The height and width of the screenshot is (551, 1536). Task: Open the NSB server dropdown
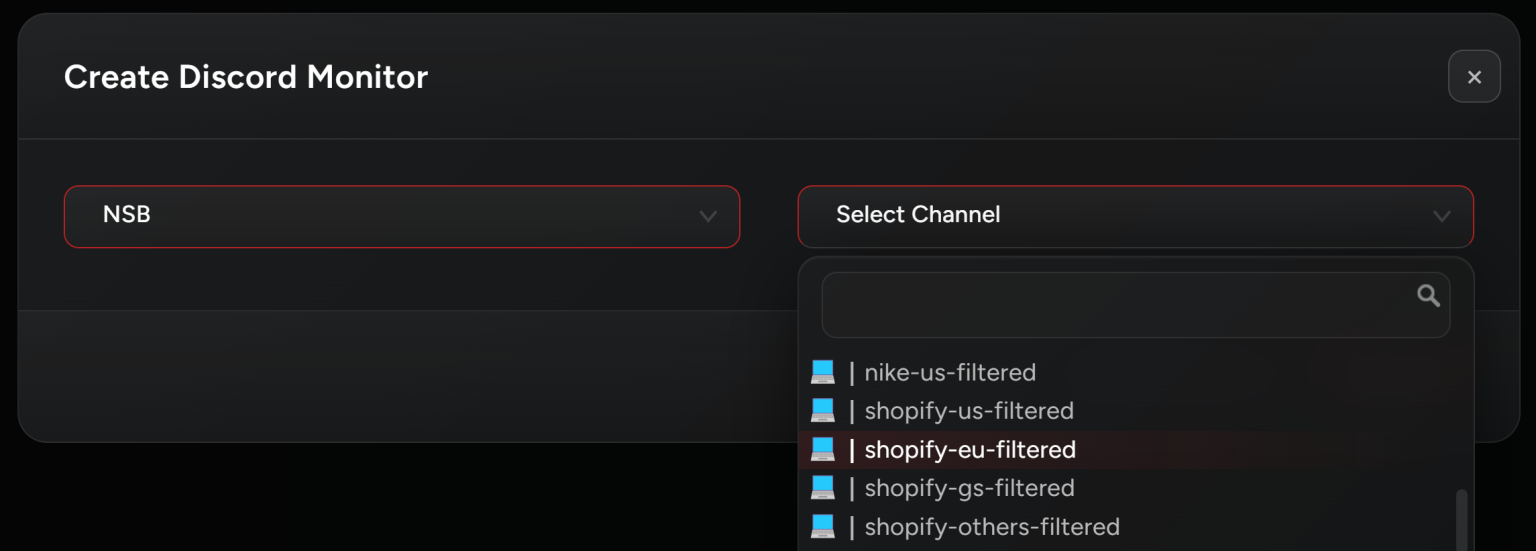click(x=401, y=216)
